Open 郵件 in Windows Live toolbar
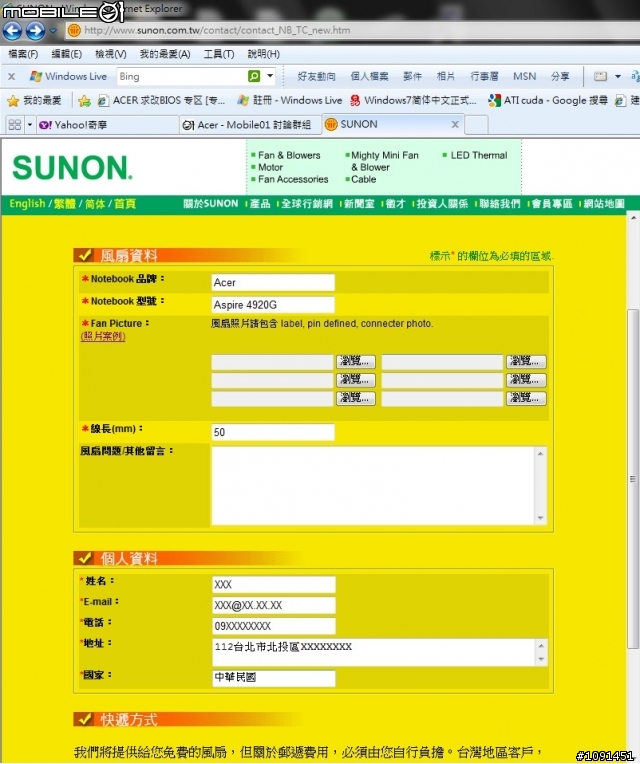The height and width of the screenshot is (764, 640). [412, 76]
